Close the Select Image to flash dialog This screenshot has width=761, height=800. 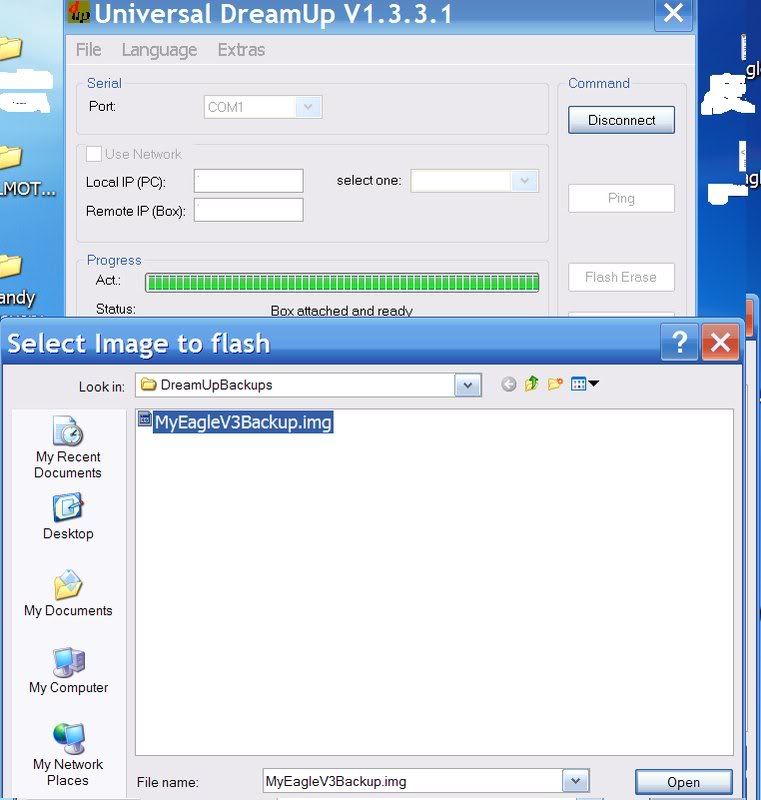pos(720,342)
